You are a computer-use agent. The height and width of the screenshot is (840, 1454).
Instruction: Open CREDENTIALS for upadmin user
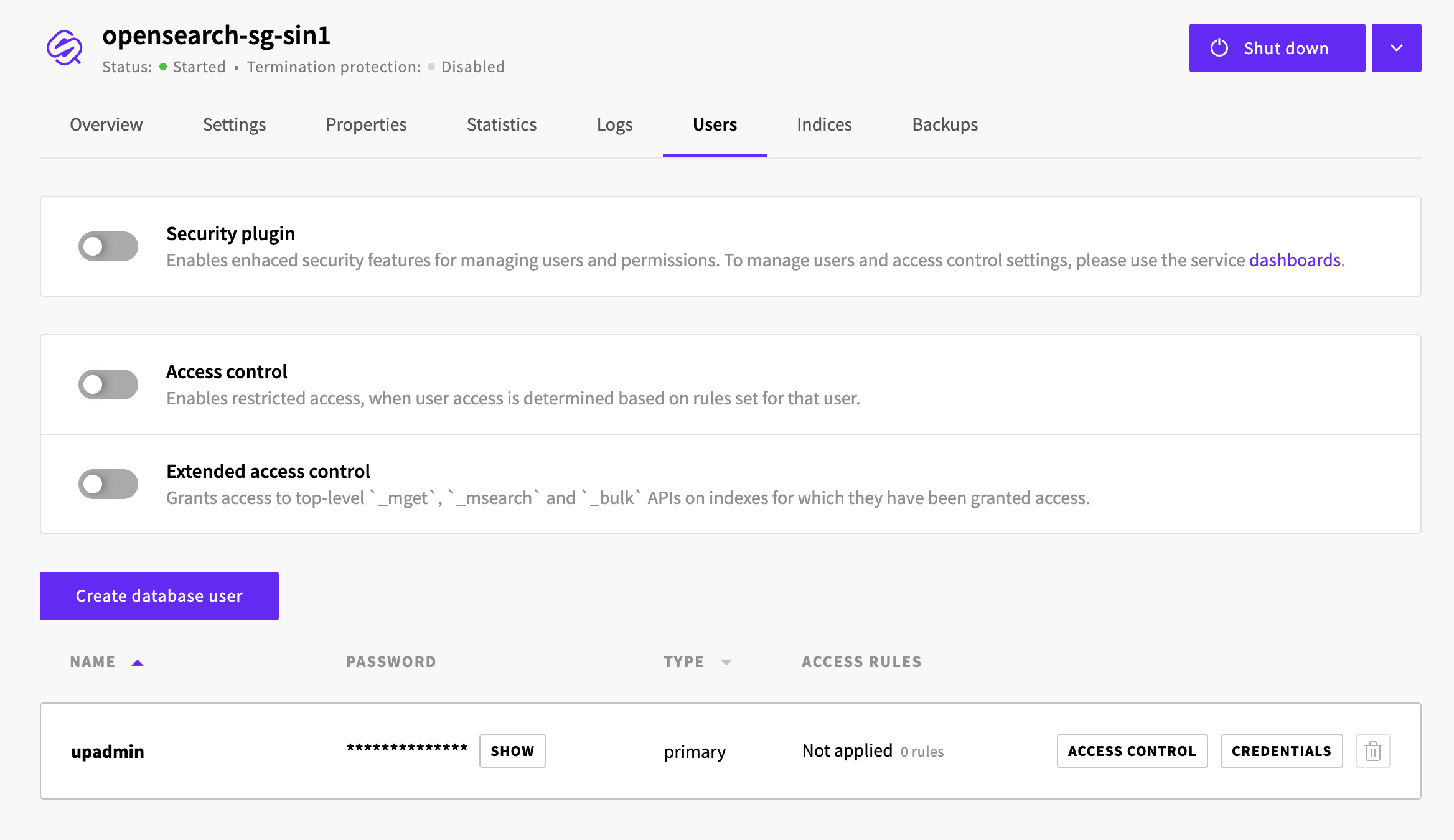click(1282, 751)
